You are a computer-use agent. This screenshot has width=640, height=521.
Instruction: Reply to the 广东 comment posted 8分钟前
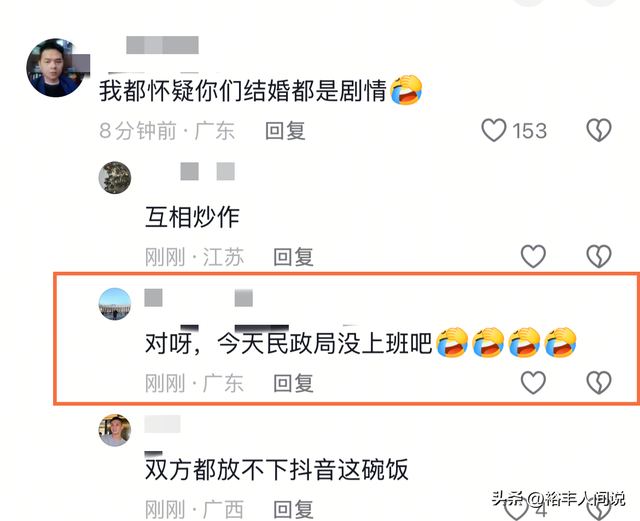click(285, 131)
